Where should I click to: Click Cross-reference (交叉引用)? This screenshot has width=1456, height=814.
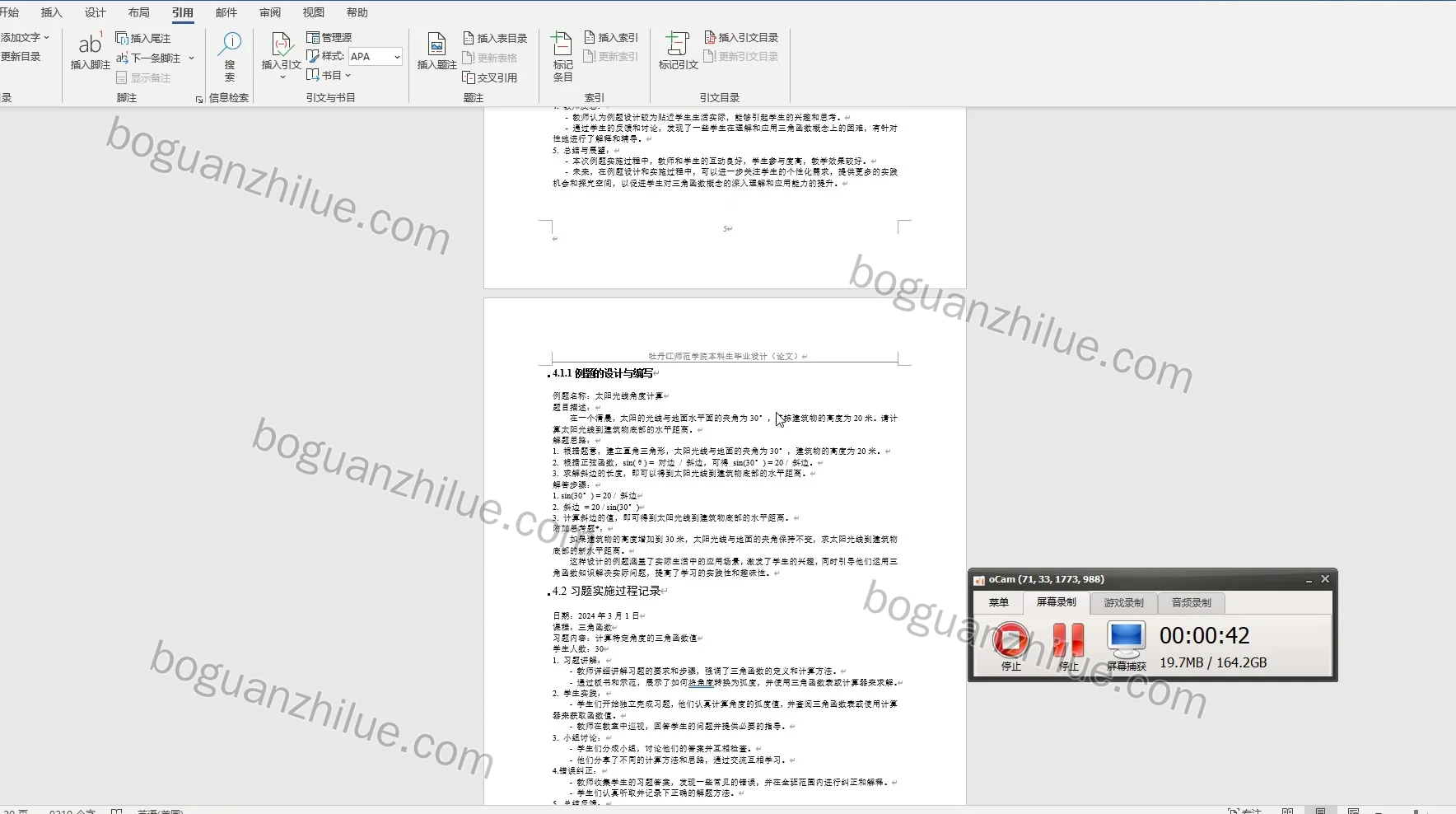pyautogui.click(x=490, y=77)
